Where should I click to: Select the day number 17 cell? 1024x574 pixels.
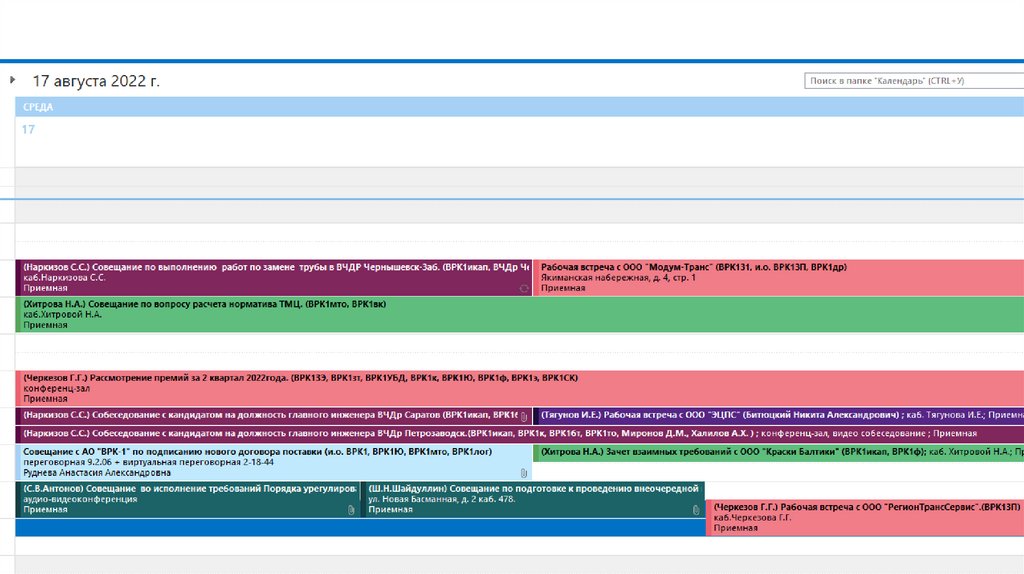28,129
